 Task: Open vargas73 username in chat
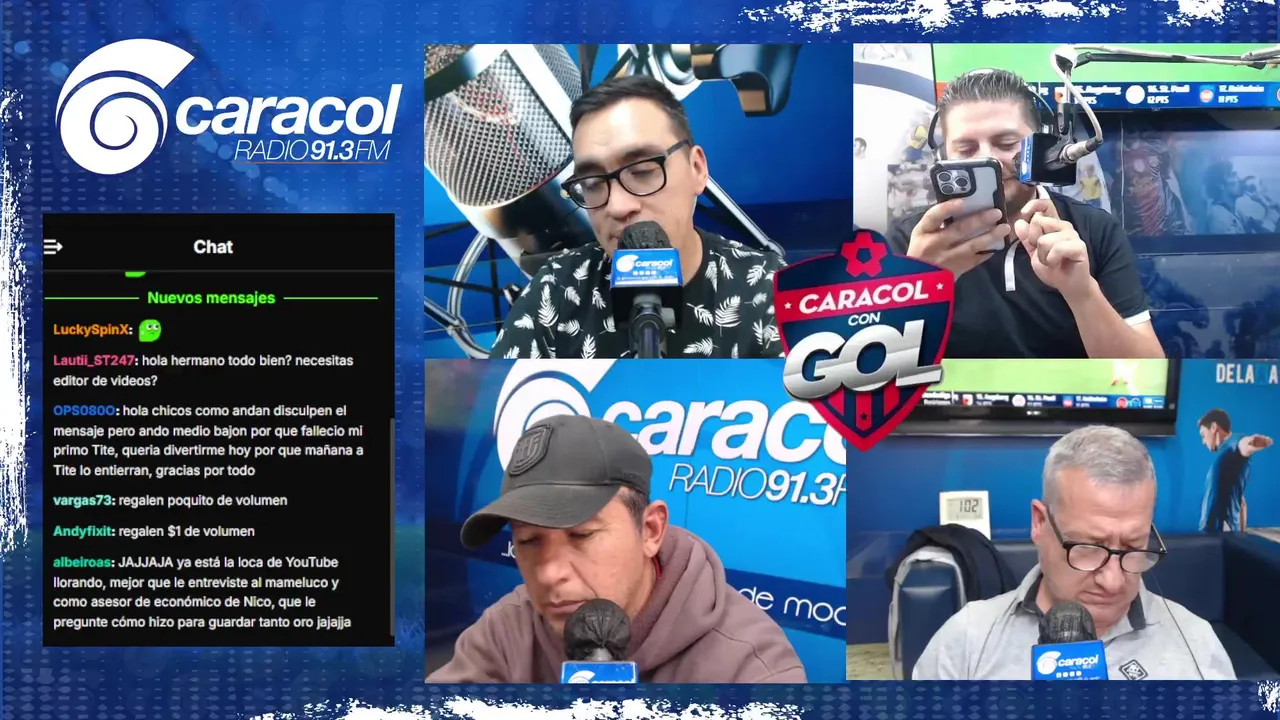pyautogui.click(x=84, y=501)
